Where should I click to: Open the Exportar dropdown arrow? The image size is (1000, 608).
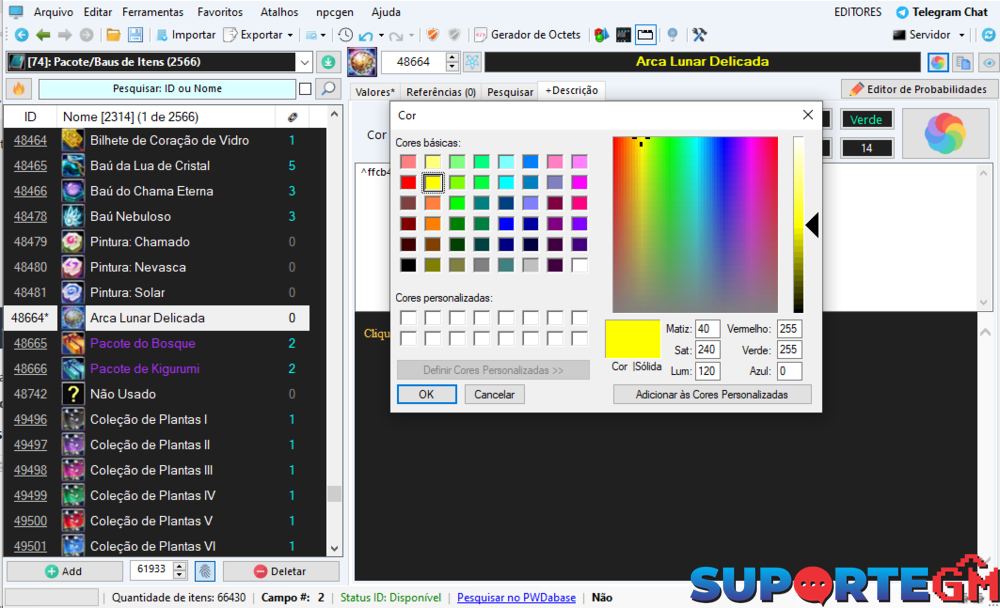click(x=290, y=35)
